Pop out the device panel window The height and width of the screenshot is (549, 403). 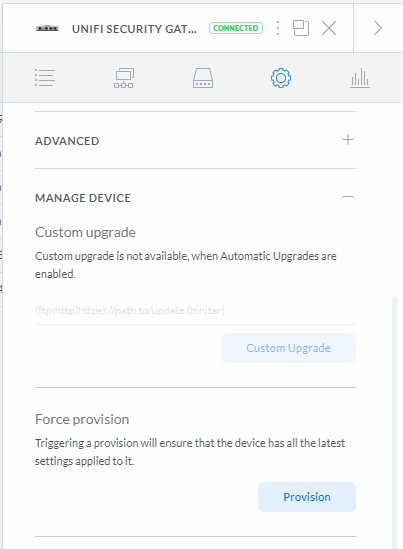(301, 28)
